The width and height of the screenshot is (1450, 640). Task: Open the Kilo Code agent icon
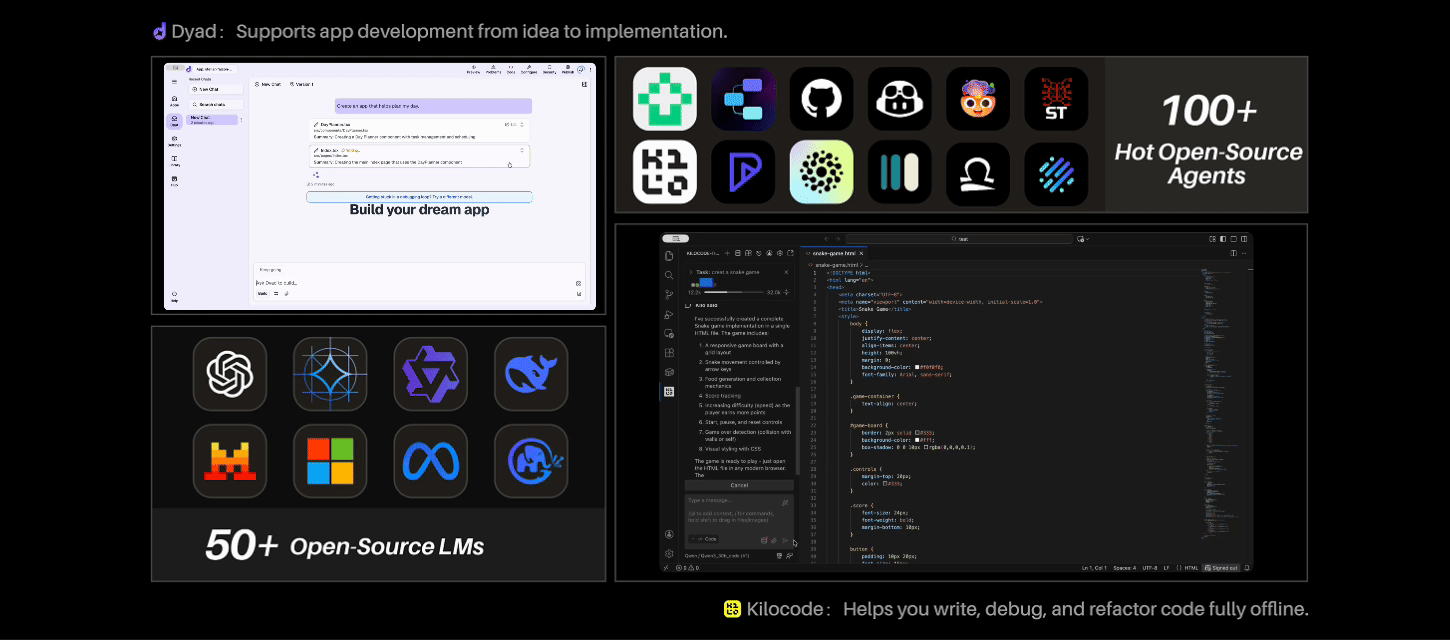[665, 172]
